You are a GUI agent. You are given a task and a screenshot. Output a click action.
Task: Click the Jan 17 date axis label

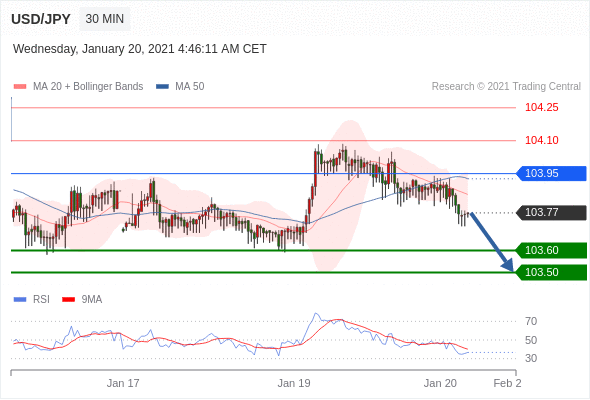point(123,383)
